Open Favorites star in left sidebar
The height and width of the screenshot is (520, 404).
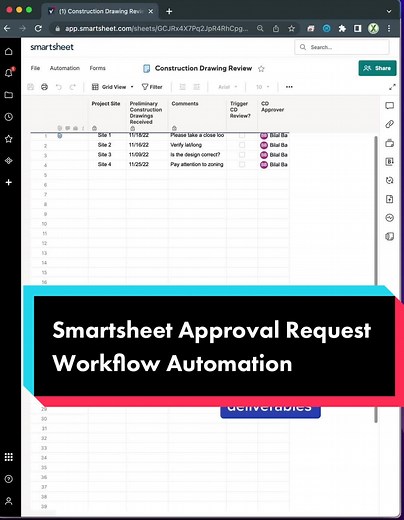tap(9, 139)
